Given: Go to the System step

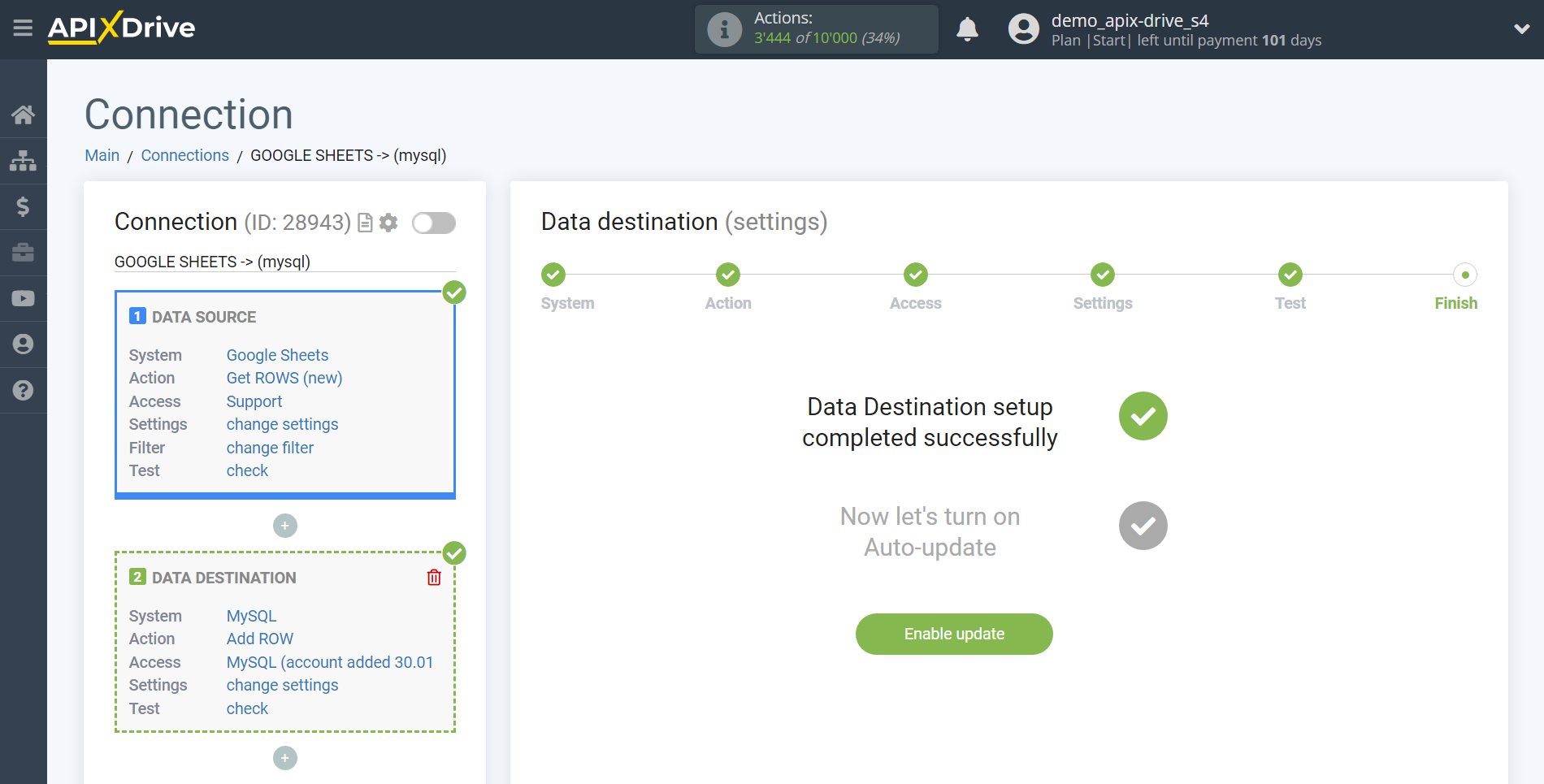Looking at the screenshot, I should [x=553, y=275].
